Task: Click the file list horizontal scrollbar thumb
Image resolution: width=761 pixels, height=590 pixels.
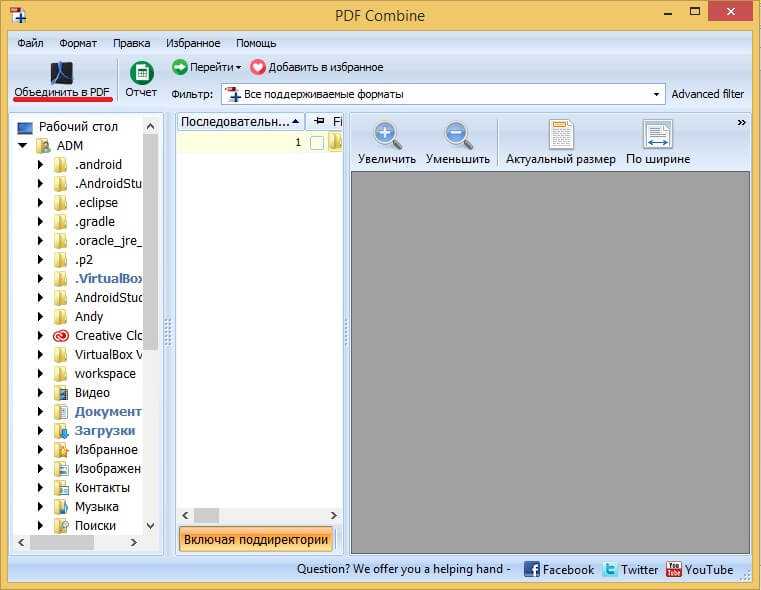Action: tap(206, 515)
